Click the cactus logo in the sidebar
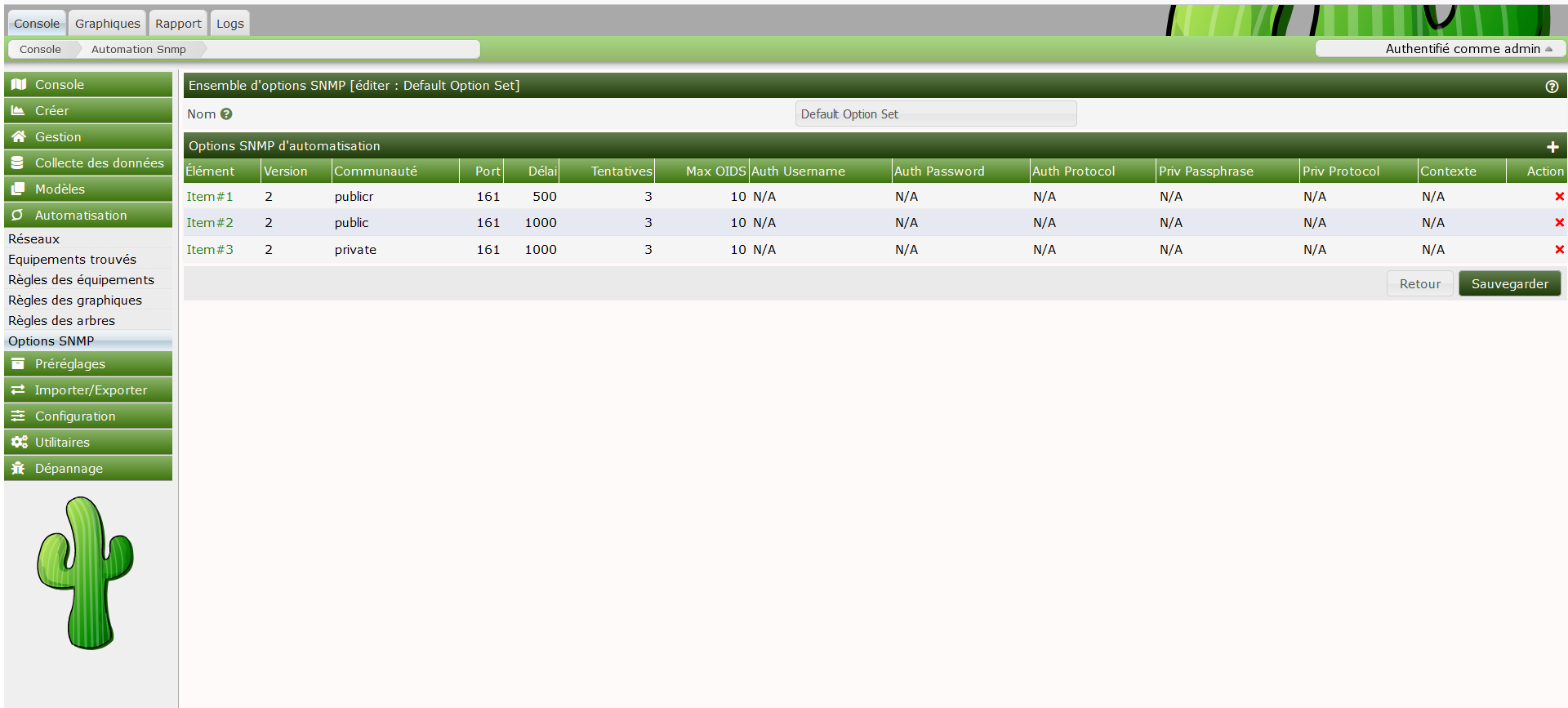Viewport: 1568px width, 708px height. click(x=86, y=573)
